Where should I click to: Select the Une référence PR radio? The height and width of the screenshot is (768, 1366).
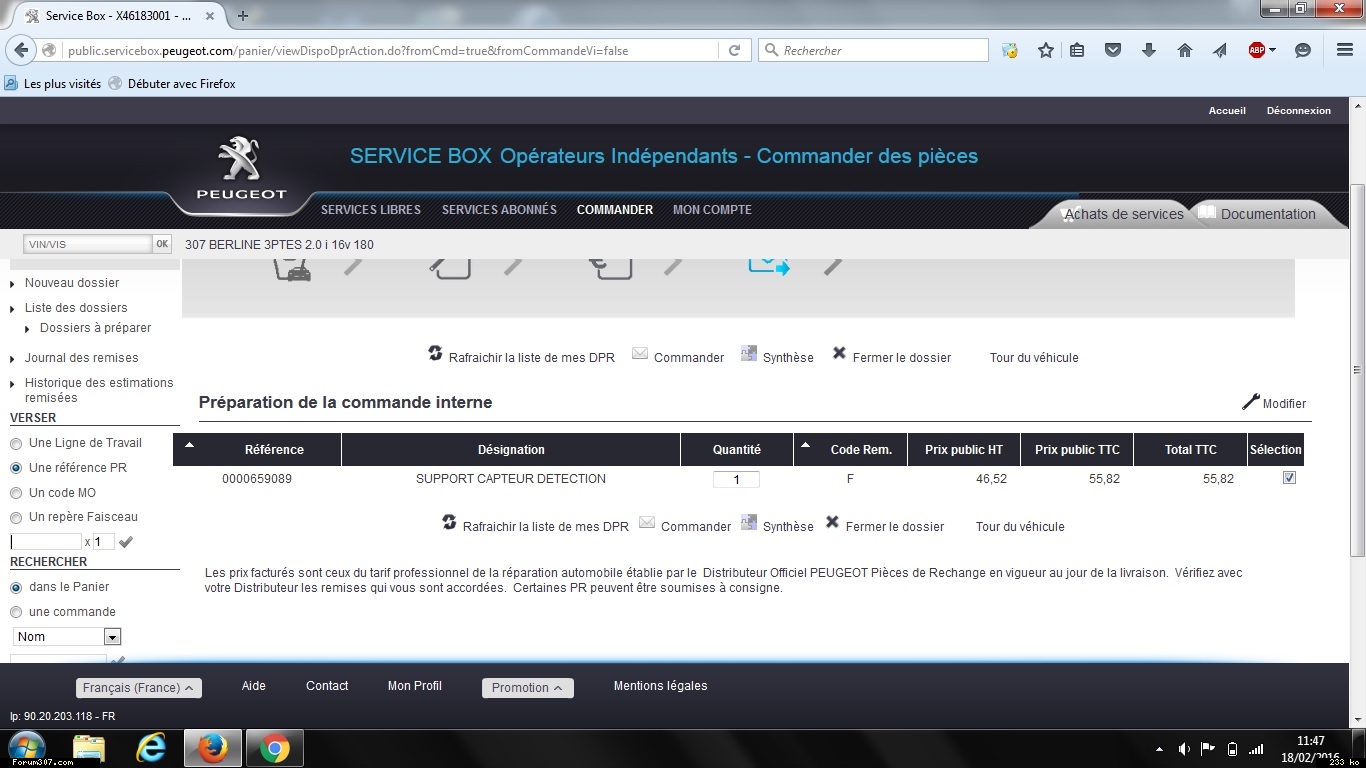coord(16,468)
